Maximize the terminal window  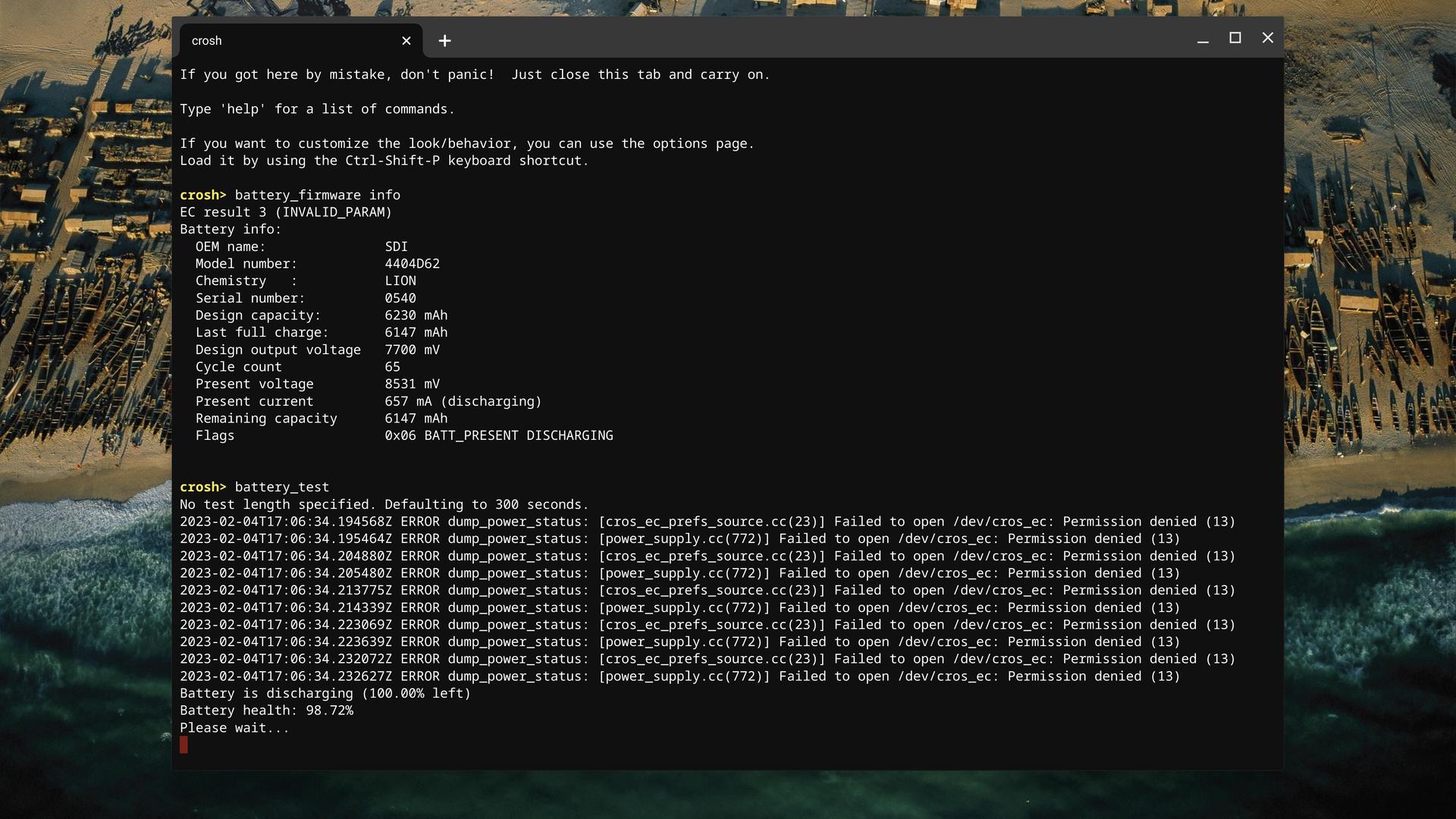coord(1235,38)
